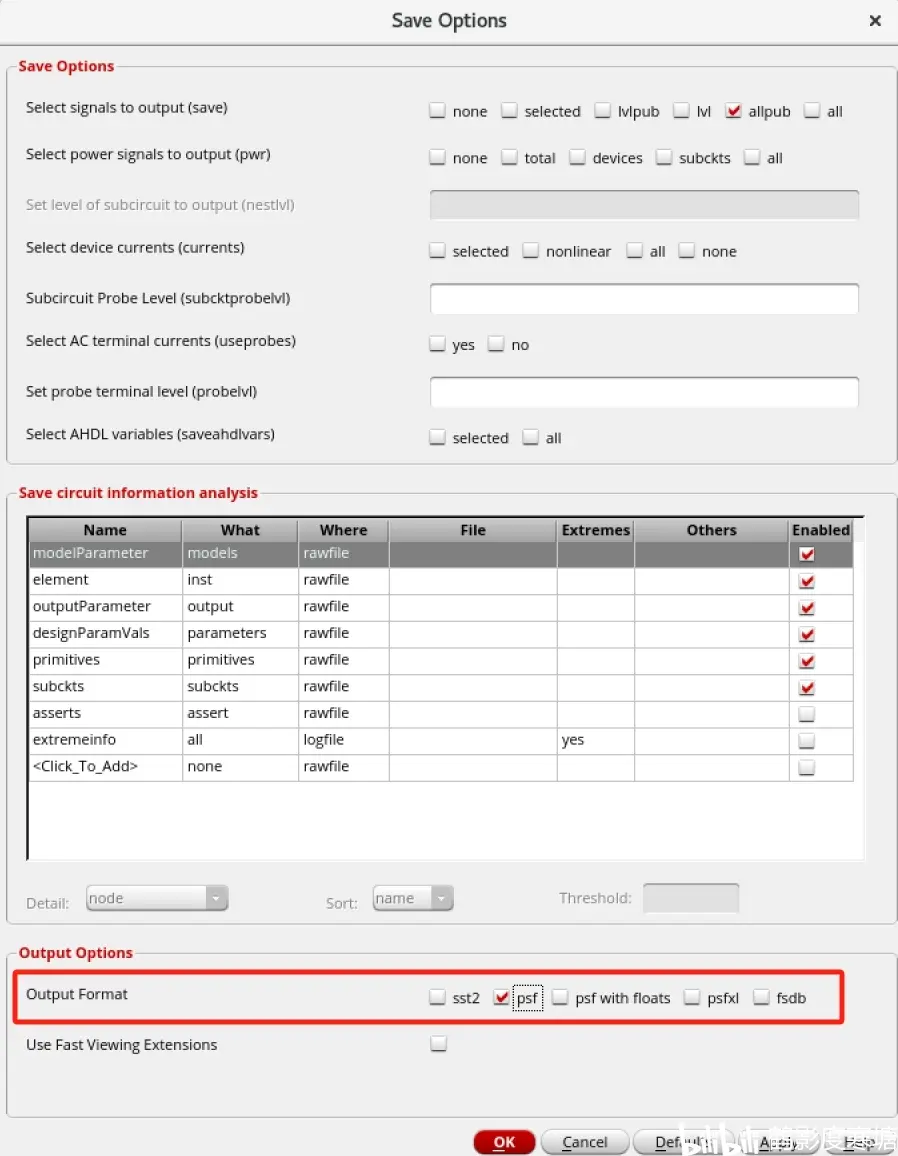The image size is (898, 1156).
Task: Check 'all' for device currents
Action: pyautogui.click(x=634, y=251)
